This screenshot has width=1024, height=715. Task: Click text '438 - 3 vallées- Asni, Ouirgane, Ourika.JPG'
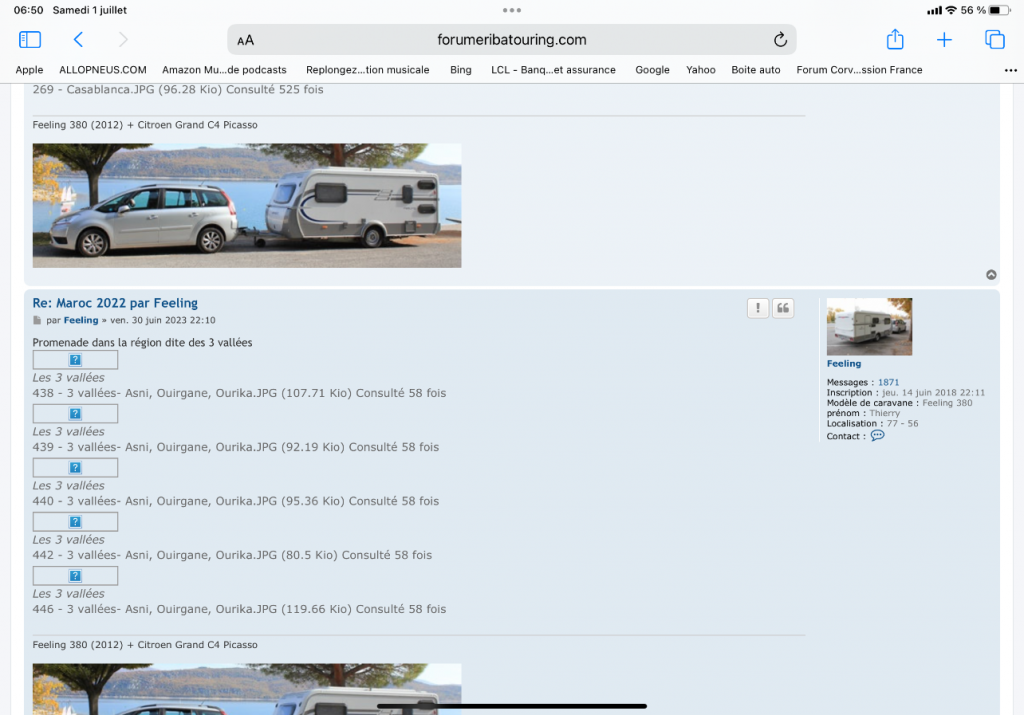pyautogui.click(x=155, y=393)
